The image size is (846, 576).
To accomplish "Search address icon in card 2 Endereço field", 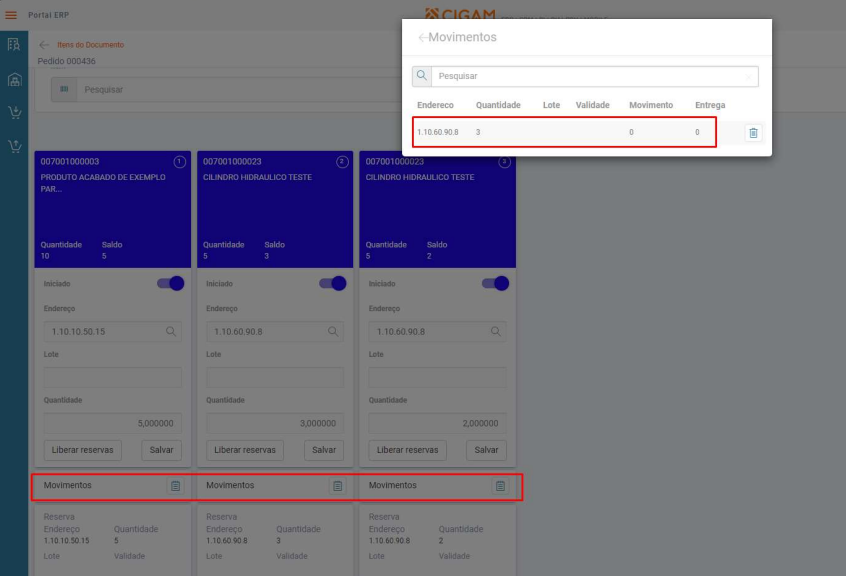I will click(333, 332).
